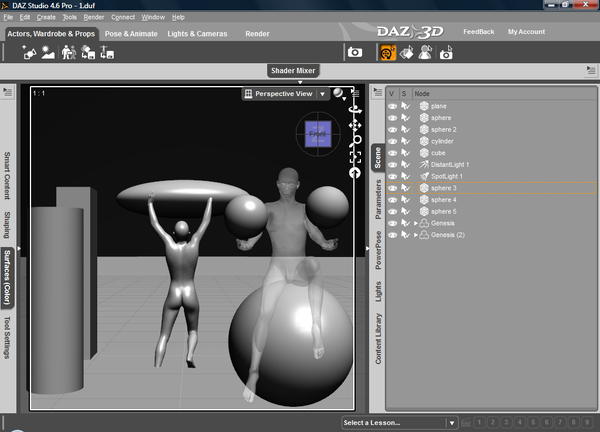Toggle visibility of SpotLight 1
This screenshot has width=600, height=432.
[x=392, y=177]
